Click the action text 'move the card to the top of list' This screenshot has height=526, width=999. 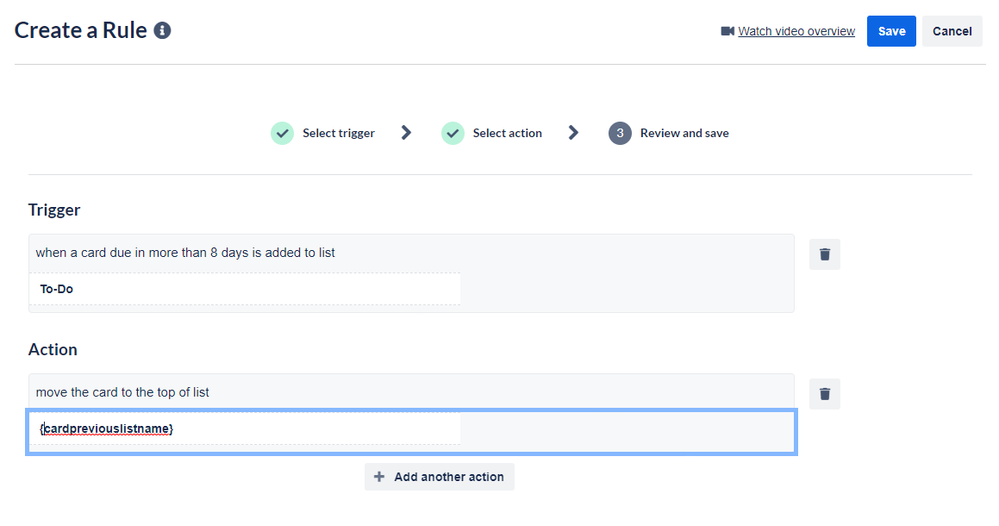tap(122, 392)
